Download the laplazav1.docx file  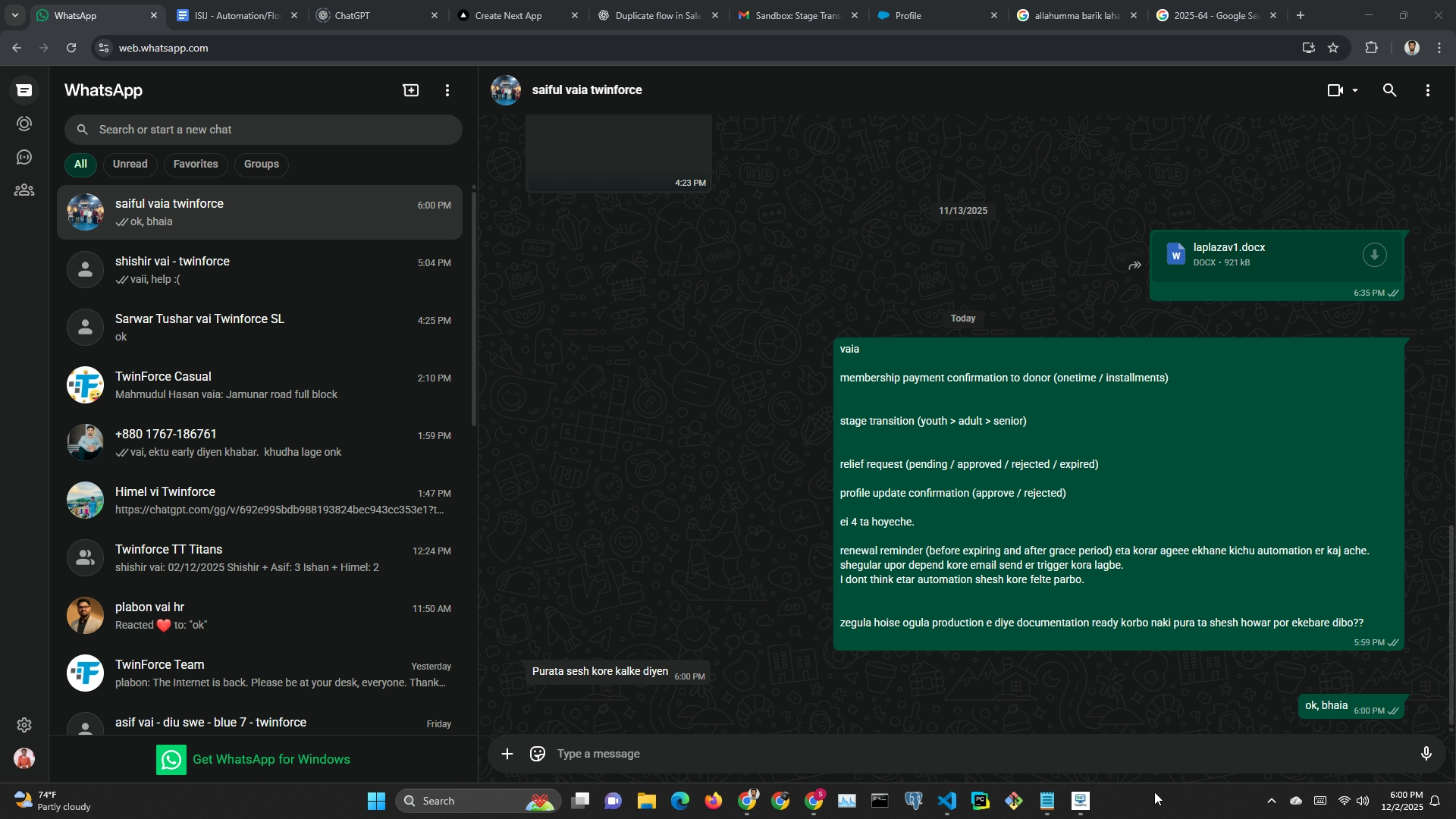pos(1374,255)
